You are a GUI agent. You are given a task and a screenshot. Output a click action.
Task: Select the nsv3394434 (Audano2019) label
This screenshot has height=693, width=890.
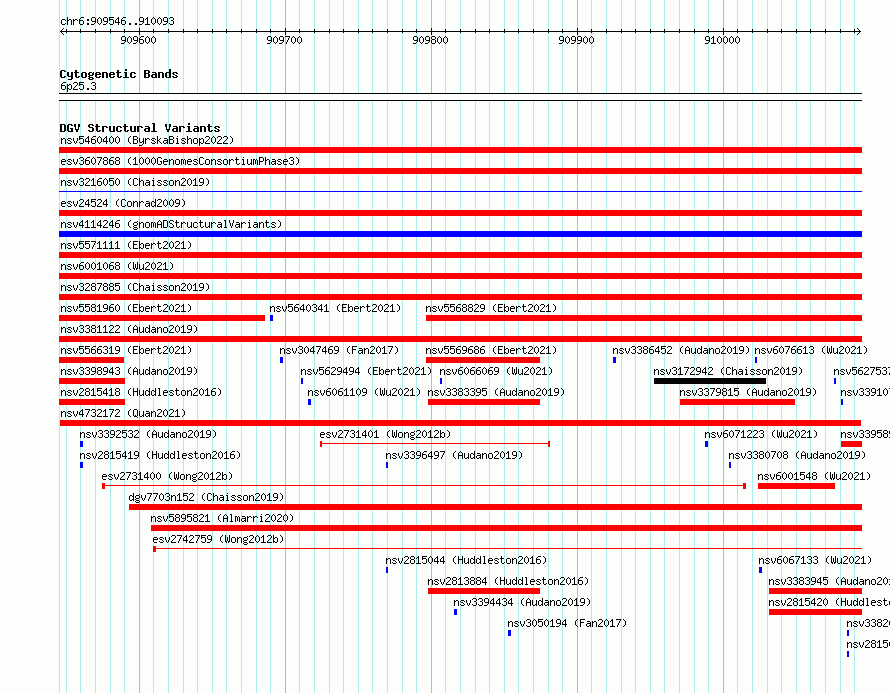(x=522, y=602)
